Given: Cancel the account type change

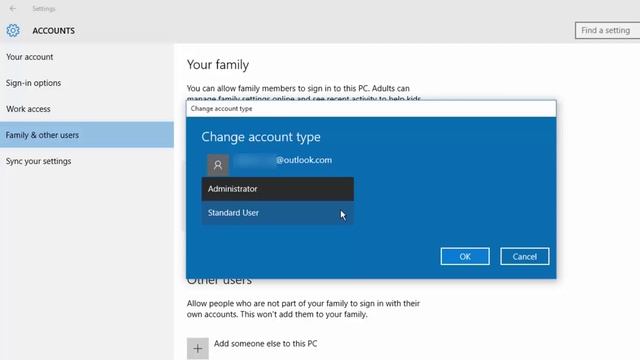Looking at the screenshot, I should 524,256.
